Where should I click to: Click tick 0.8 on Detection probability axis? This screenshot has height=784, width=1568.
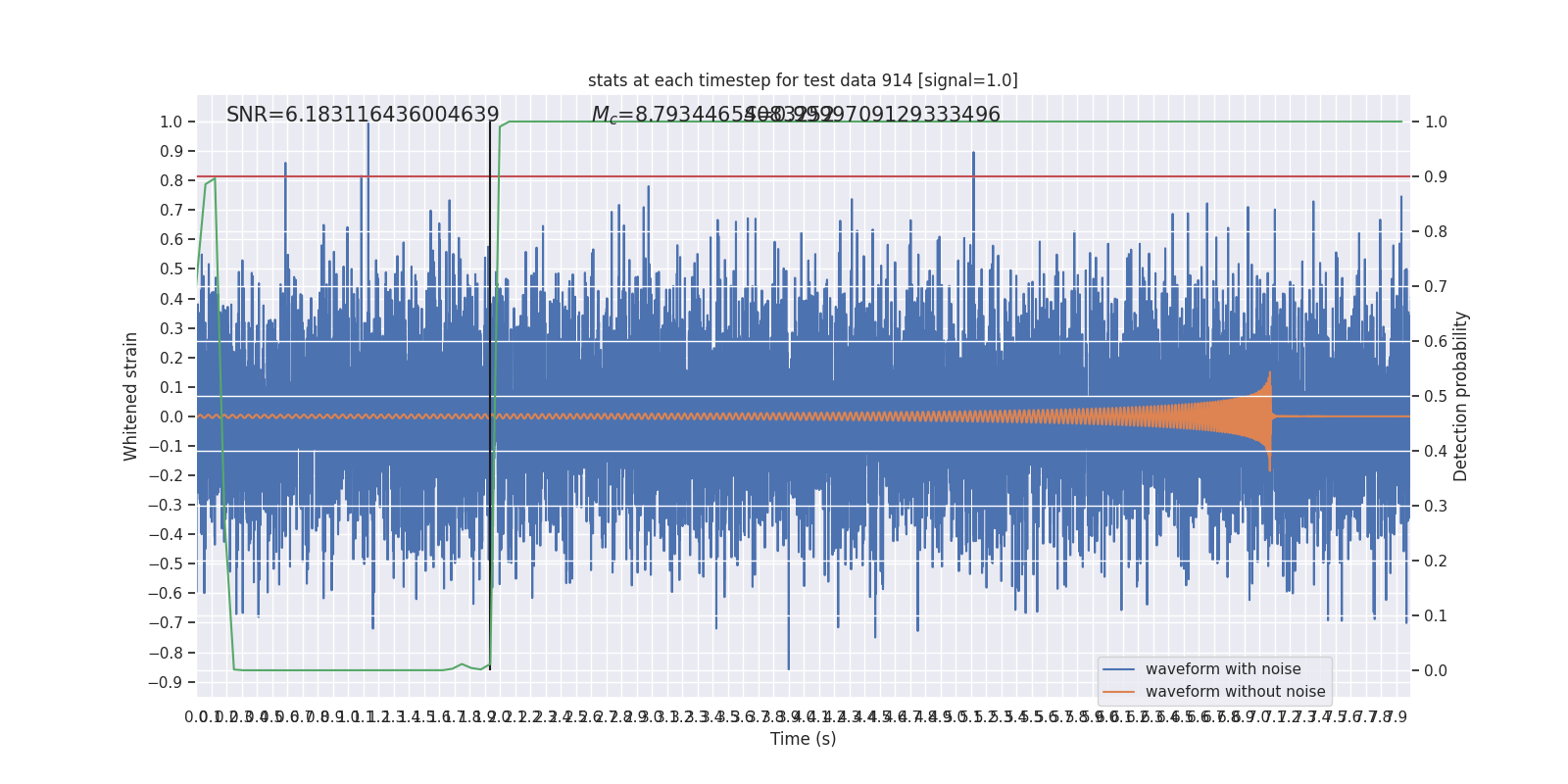point(1436,232)
